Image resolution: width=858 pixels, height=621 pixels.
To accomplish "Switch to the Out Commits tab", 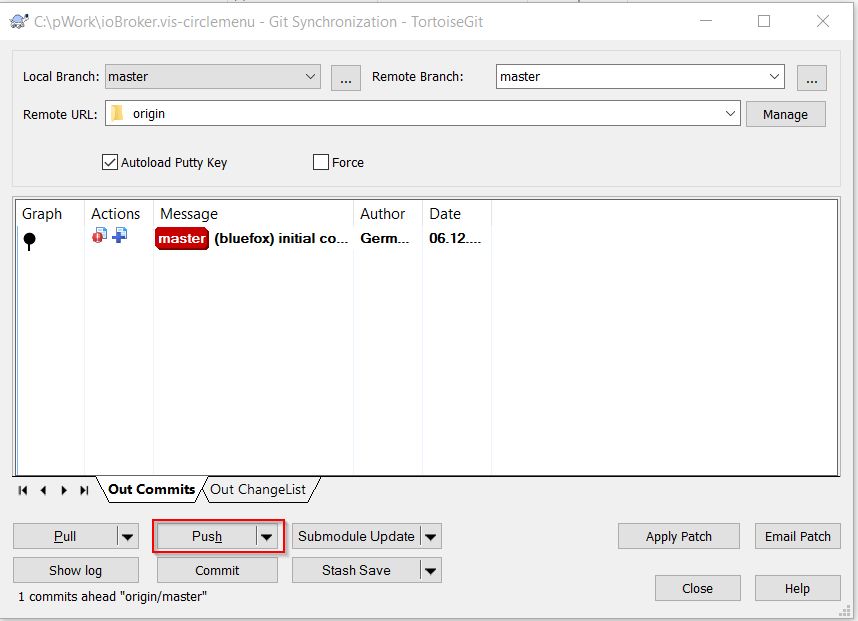I will tap(152, 489).
